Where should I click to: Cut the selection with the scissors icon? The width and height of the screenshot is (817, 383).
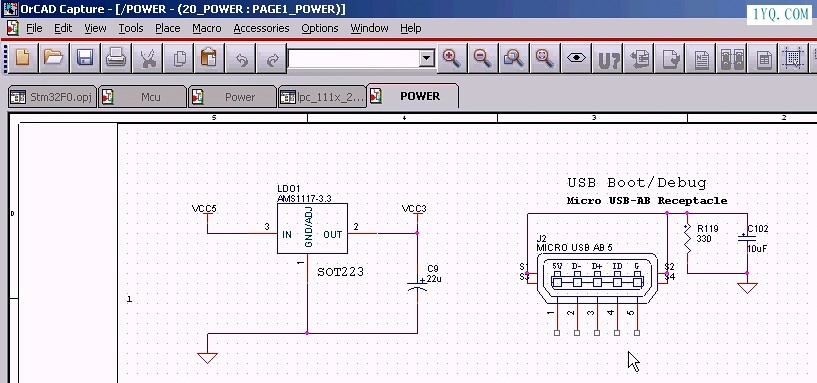tap(147, 58)
